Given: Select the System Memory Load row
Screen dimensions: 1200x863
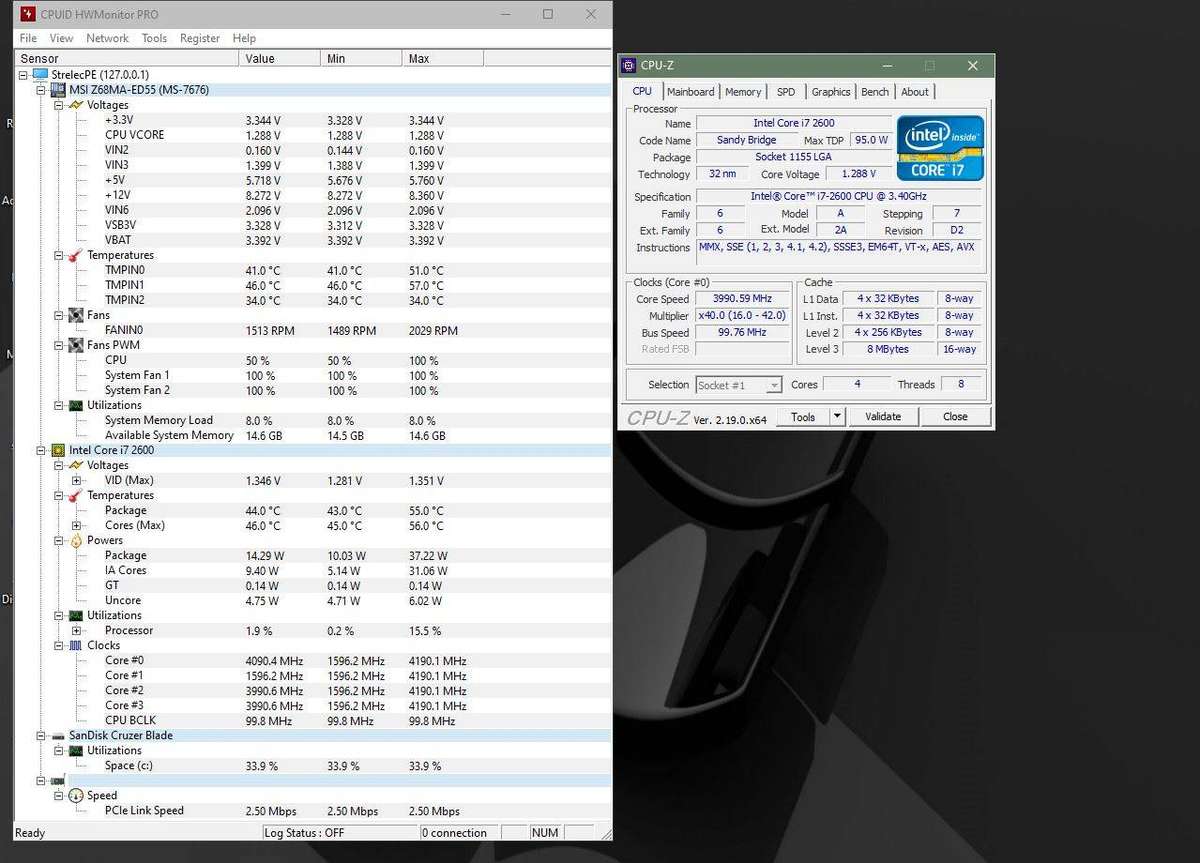Looking at the screenshot, I should pyautogui.click(x=312, y=420).
